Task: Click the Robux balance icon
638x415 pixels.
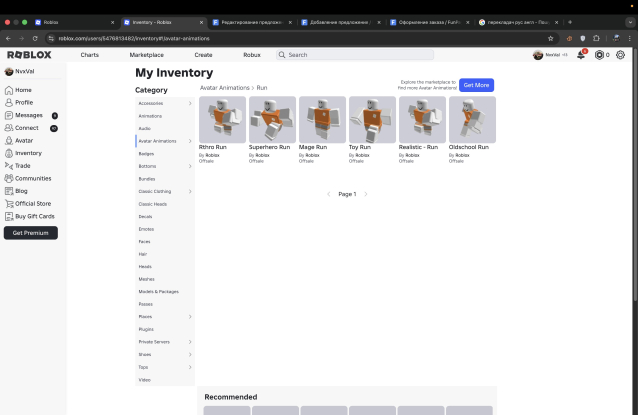Action: [600, 55]
